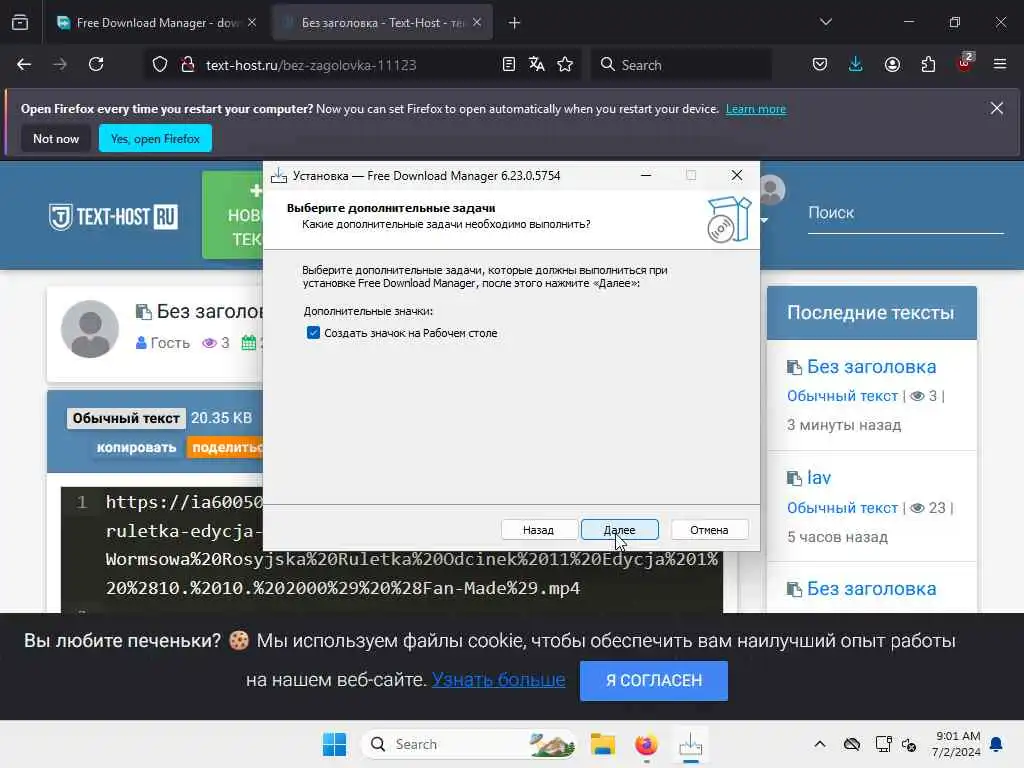Translate this page icon

(x=537, y=65)
